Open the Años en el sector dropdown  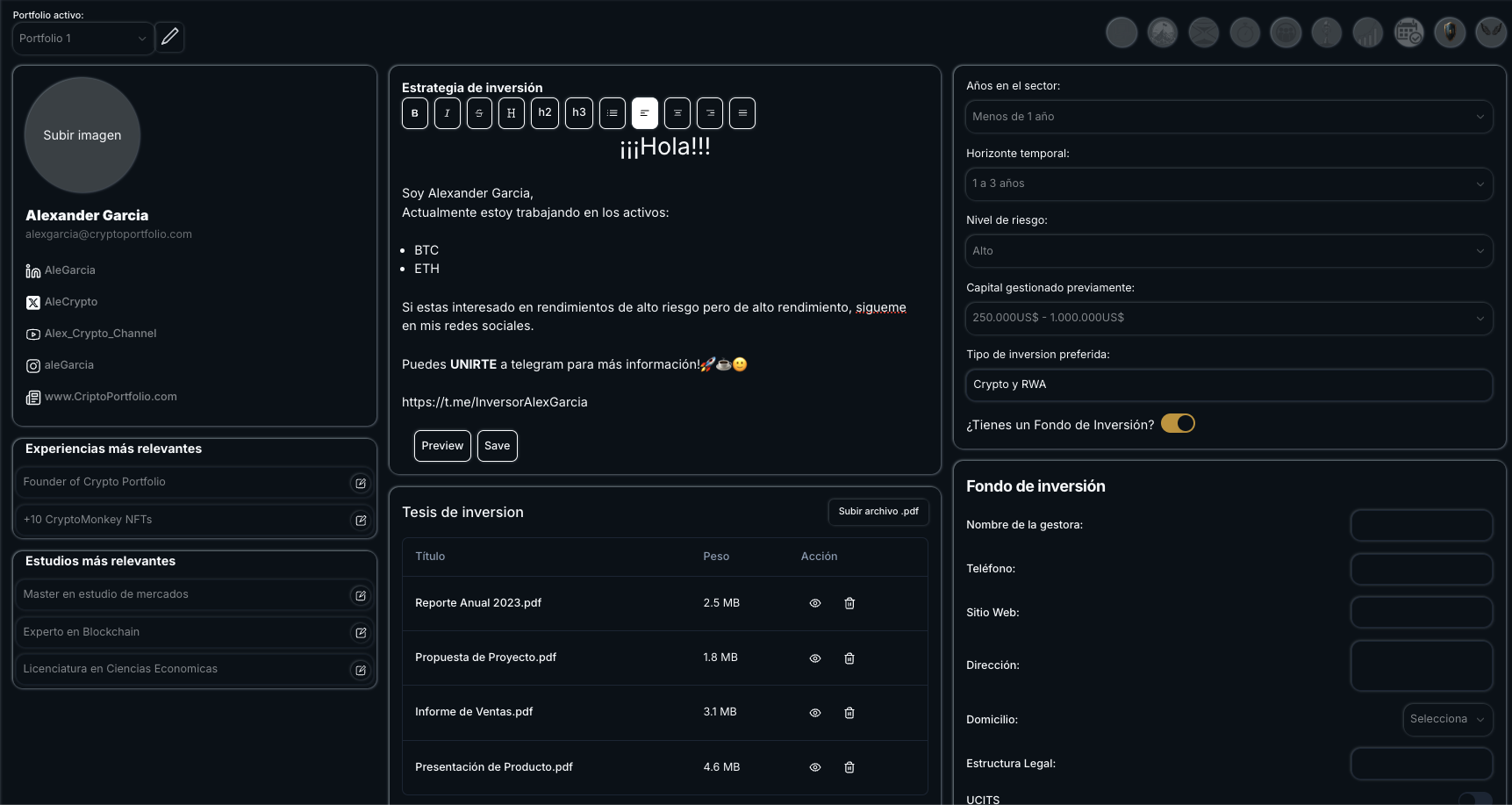1229,117
